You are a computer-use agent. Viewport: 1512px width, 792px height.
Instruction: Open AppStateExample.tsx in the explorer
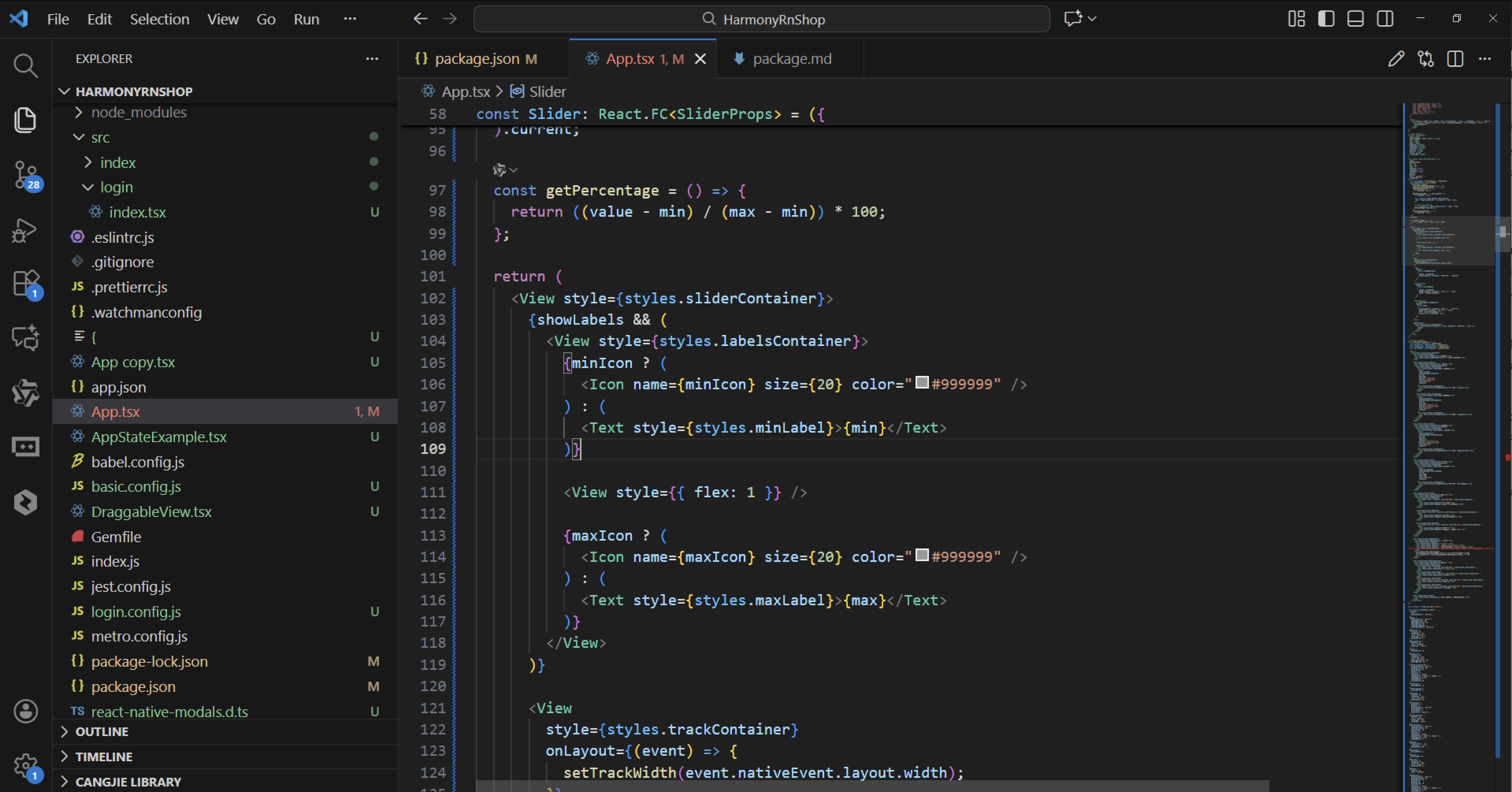coord(158,437)
